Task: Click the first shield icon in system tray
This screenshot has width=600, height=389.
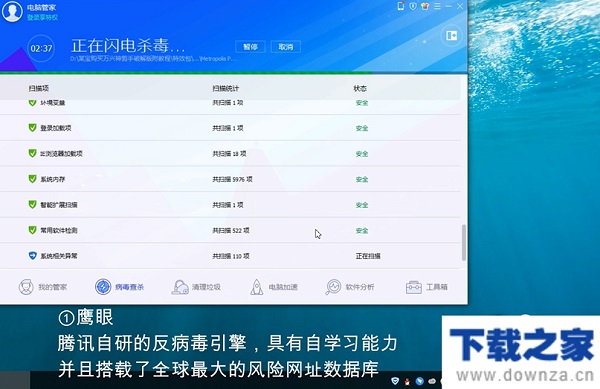Action: point(395,381)
